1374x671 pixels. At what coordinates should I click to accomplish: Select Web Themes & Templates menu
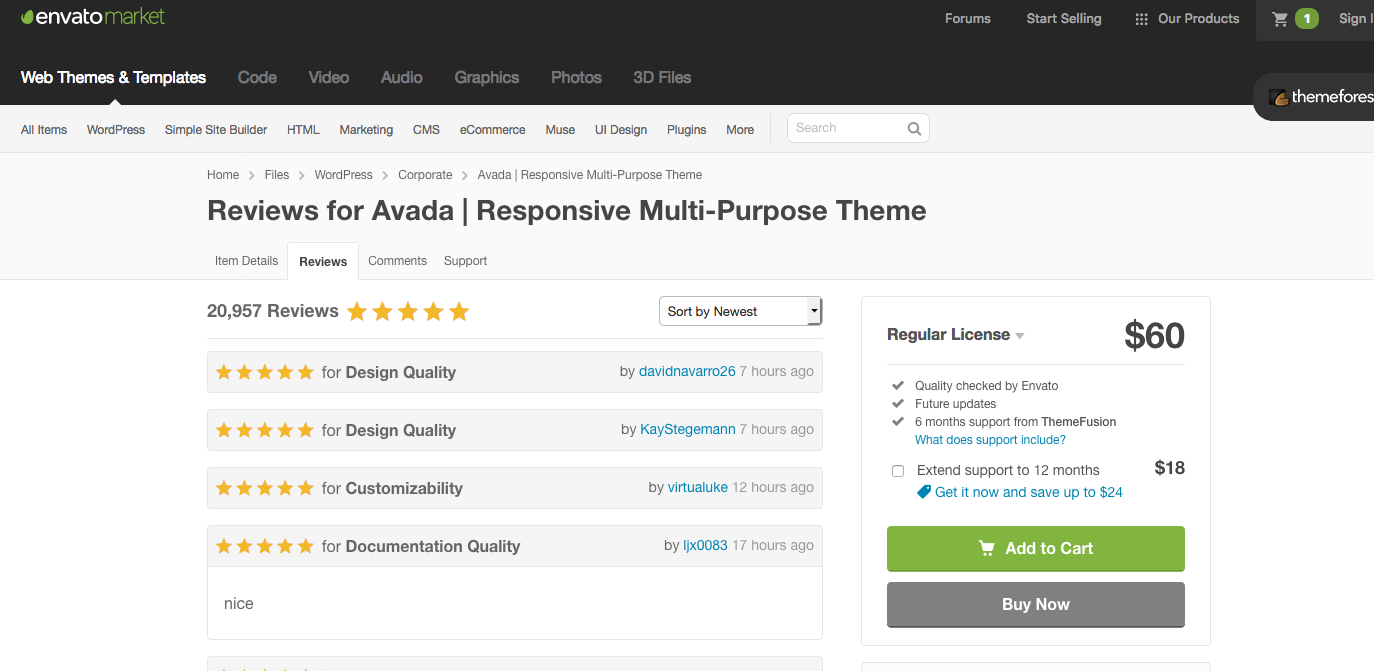pyautogui.click(x=113, y=77)
